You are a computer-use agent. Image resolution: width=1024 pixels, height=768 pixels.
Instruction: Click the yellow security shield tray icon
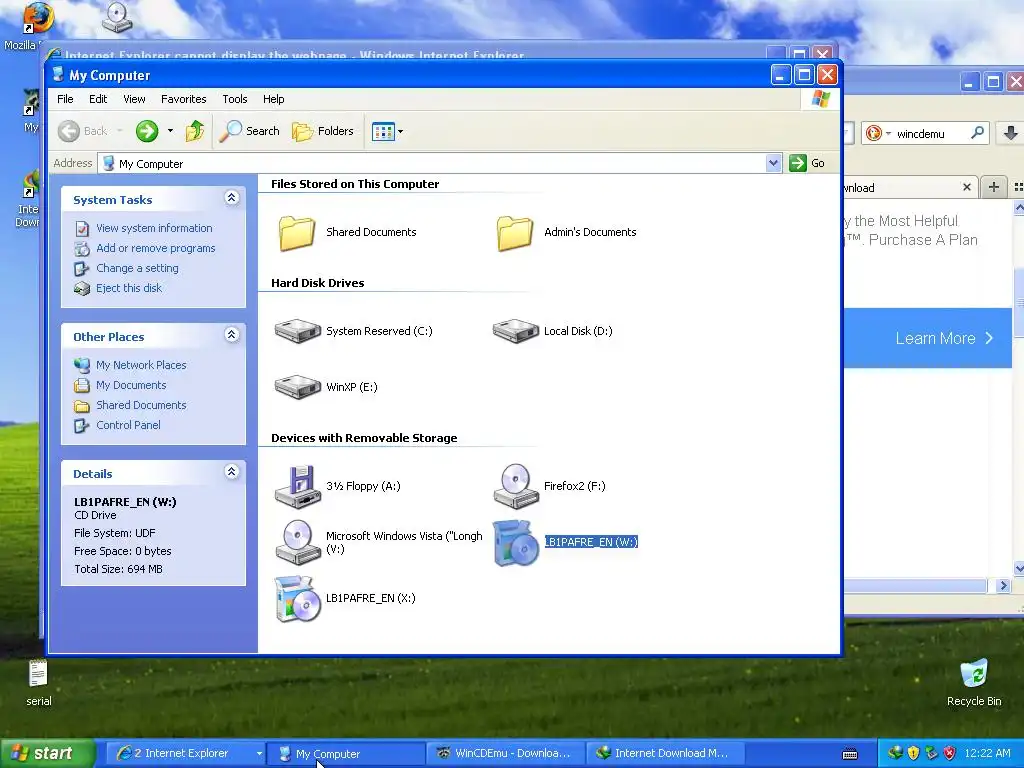click(x=913, y=754)
